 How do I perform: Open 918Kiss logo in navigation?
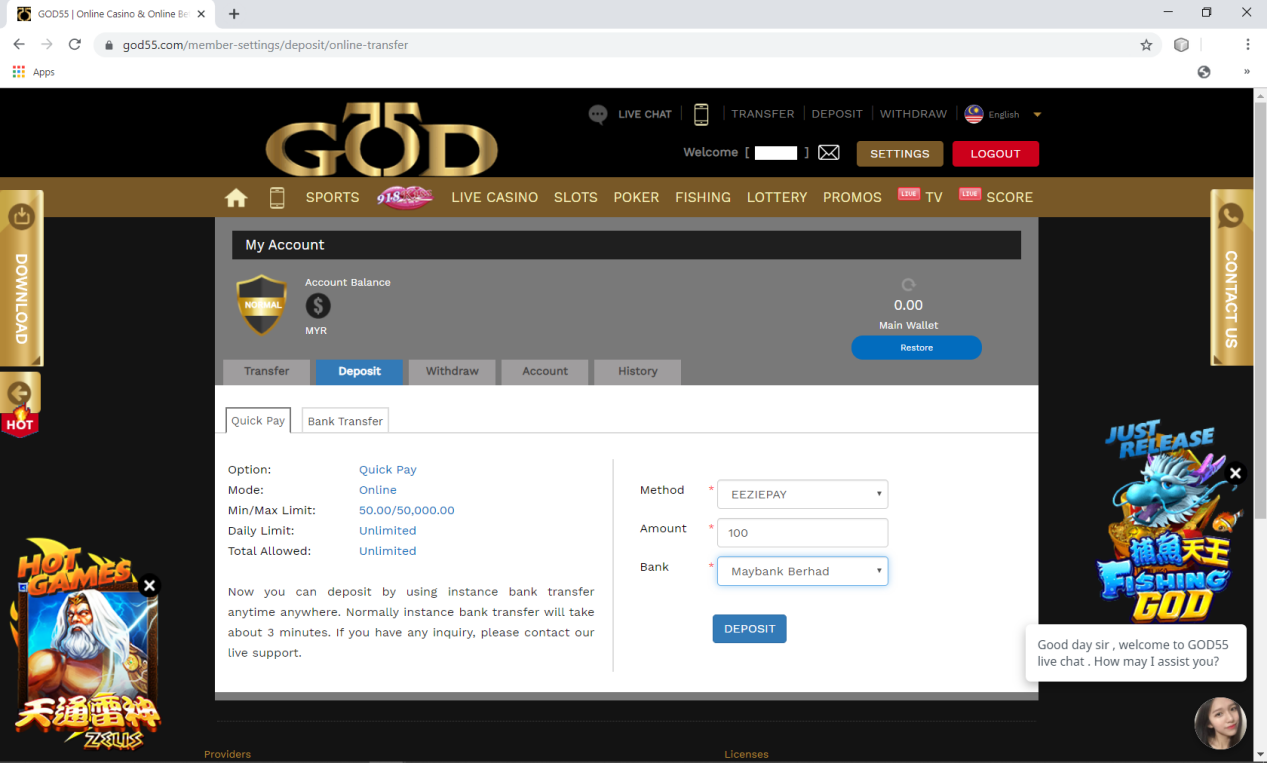coord(405,198)
